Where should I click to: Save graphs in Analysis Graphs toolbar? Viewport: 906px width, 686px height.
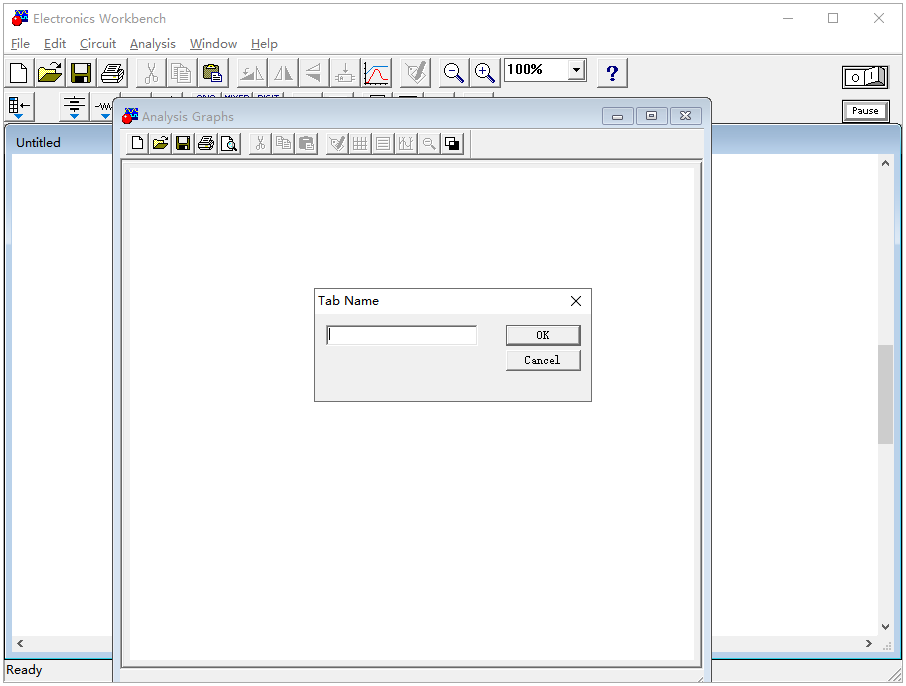pos(183,143)
